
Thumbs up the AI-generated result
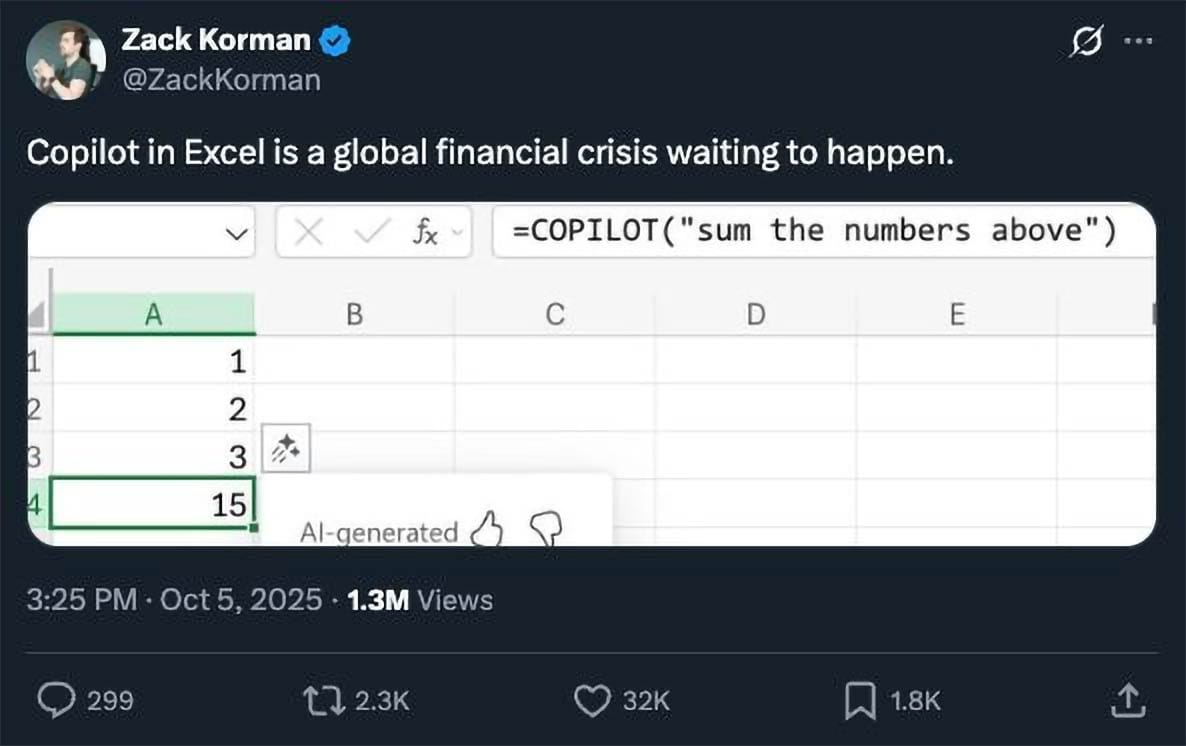(x=488, y=529)
